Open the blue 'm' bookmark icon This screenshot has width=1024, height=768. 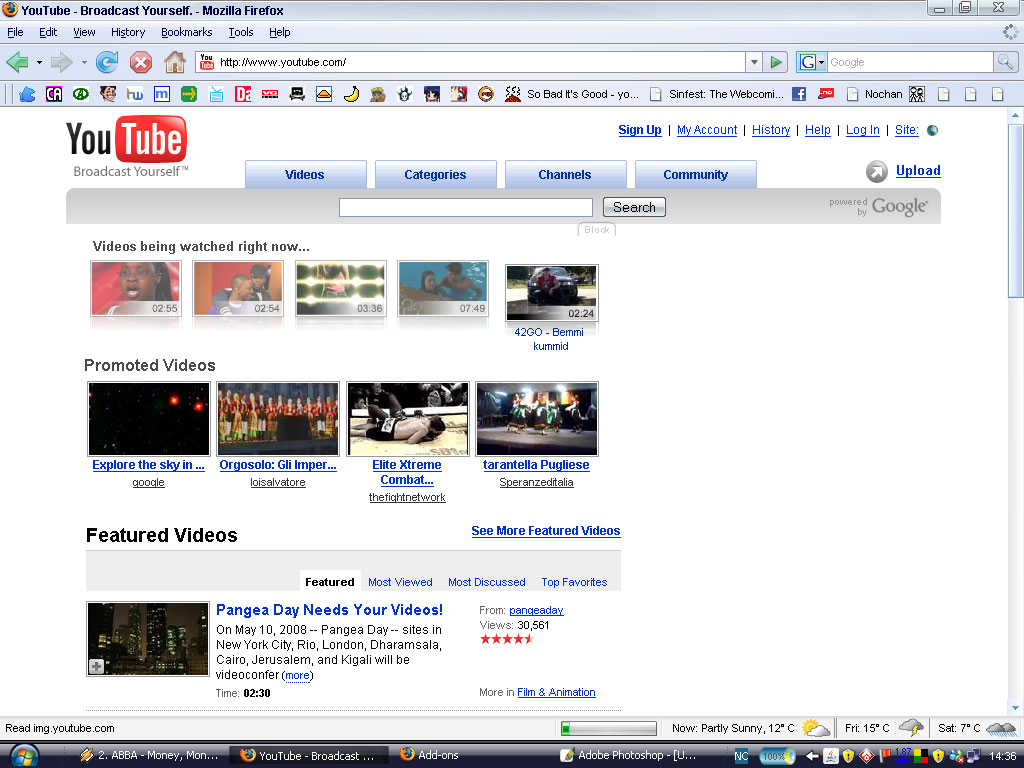[x=161, y=94]
